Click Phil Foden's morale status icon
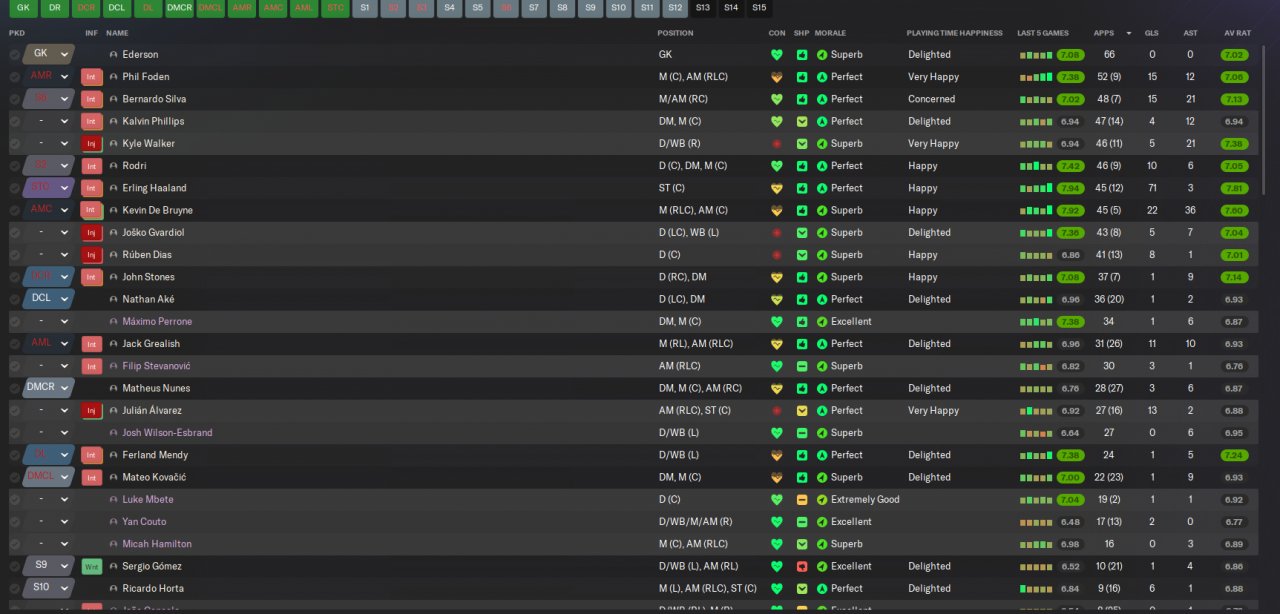The image size is (1280, 614). pos(822,77)
